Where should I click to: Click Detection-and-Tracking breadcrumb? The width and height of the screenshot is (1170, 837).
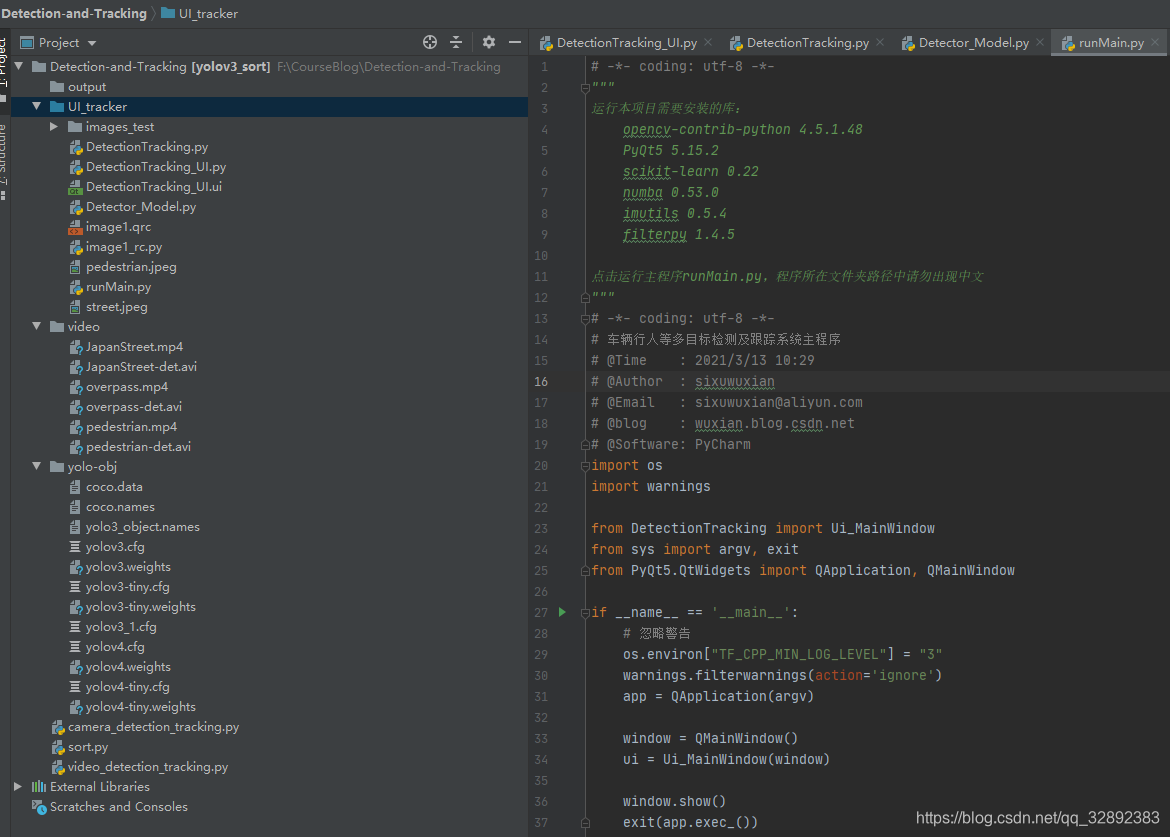(x=74, y=13)
